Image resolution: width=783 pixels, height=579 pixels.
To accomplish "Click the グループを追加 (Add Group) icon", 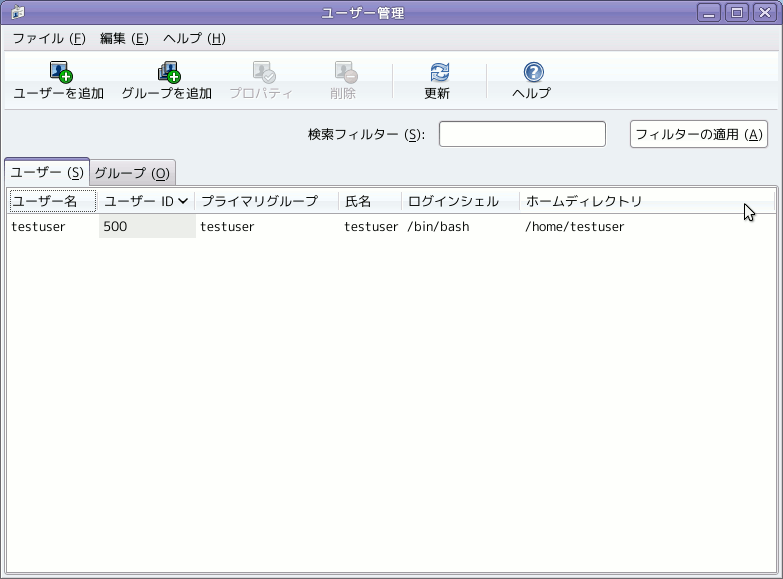I will [169, 71].
